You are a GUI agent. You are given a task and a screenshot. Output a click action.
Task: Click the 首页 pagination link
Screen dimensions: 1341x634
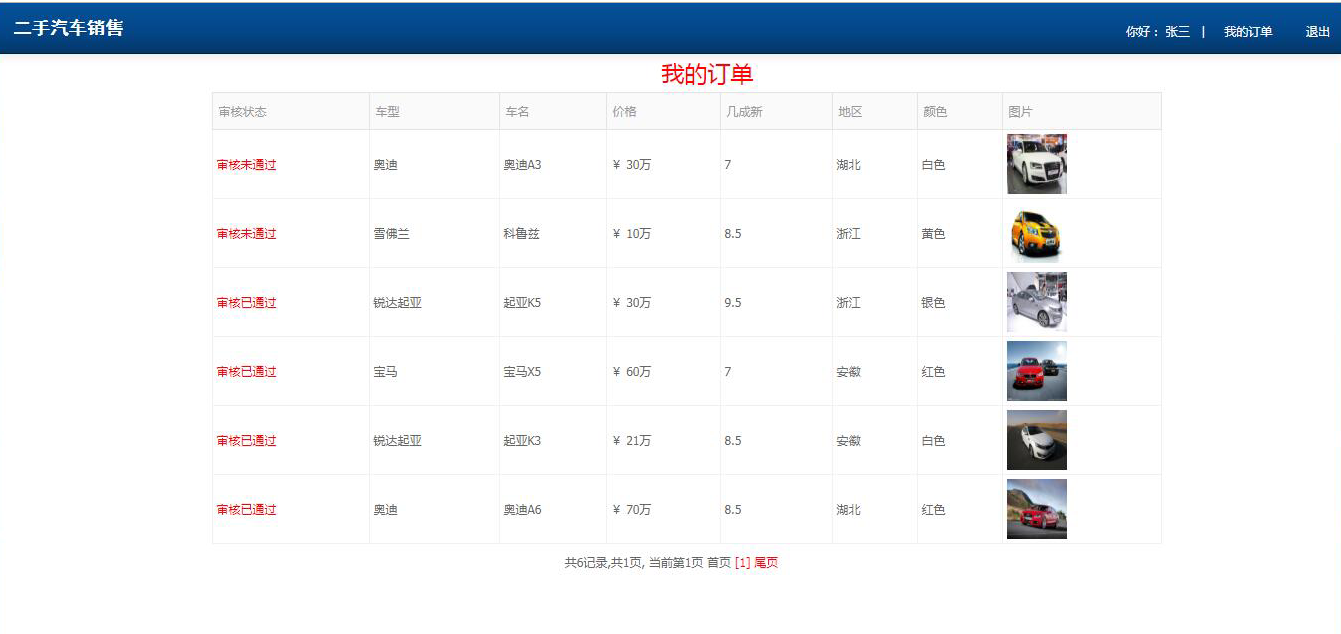tap(719, 563)
